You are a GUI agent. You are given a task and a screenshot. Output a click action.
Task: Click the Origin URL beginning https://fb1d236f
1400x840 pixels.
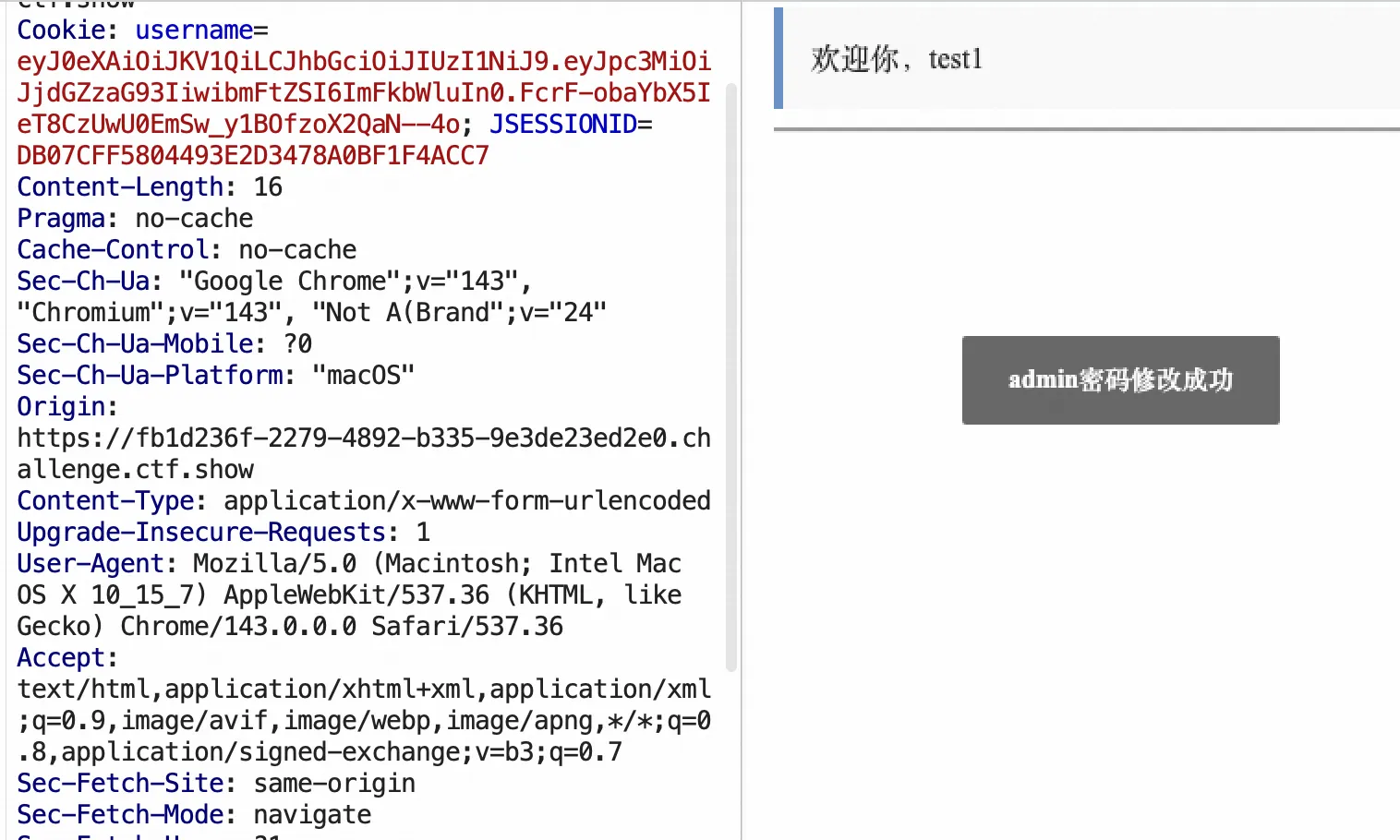[364, 454]
